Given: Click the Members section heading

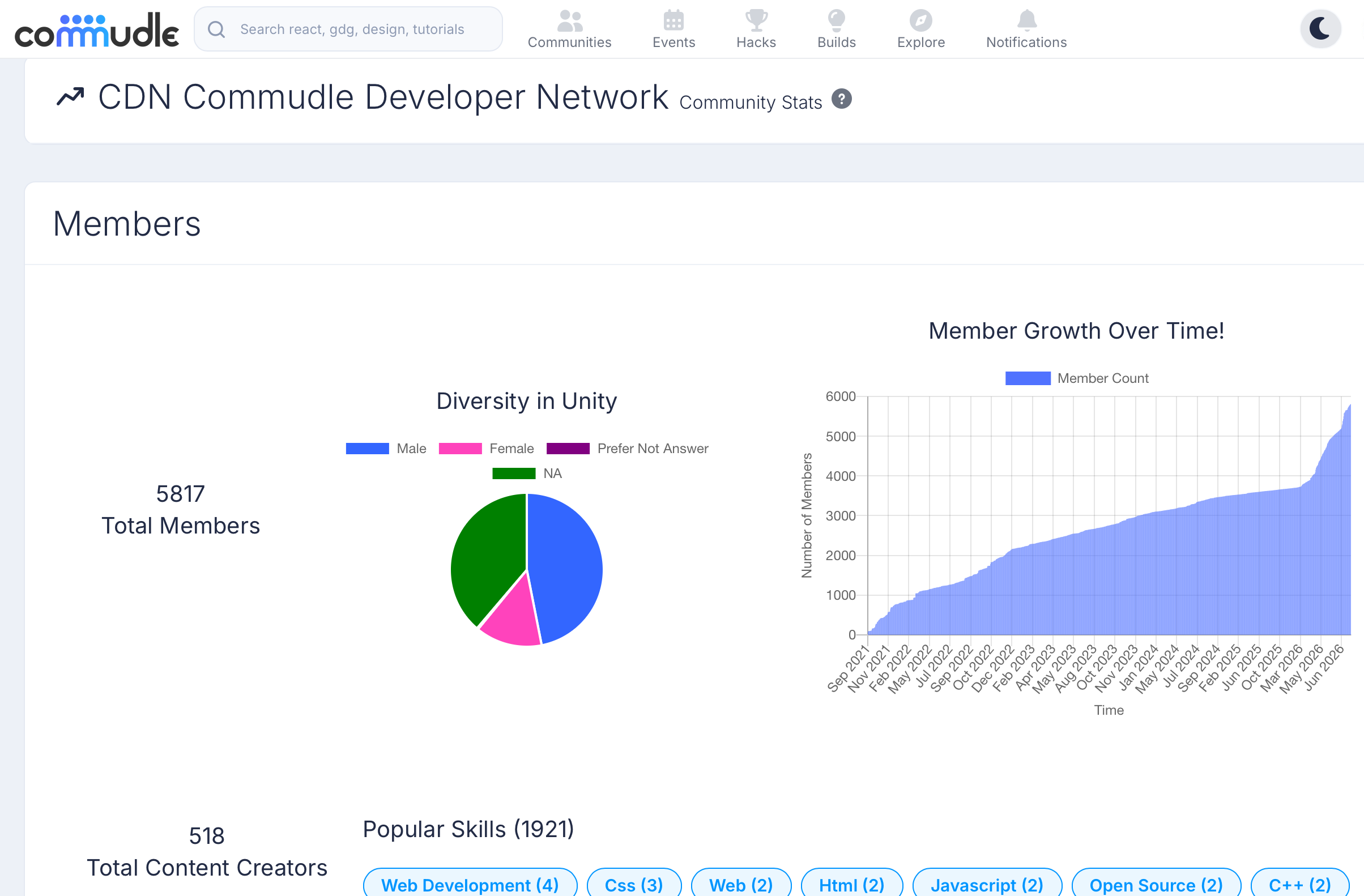Looking at the screenshot, I should pos(127,223).
